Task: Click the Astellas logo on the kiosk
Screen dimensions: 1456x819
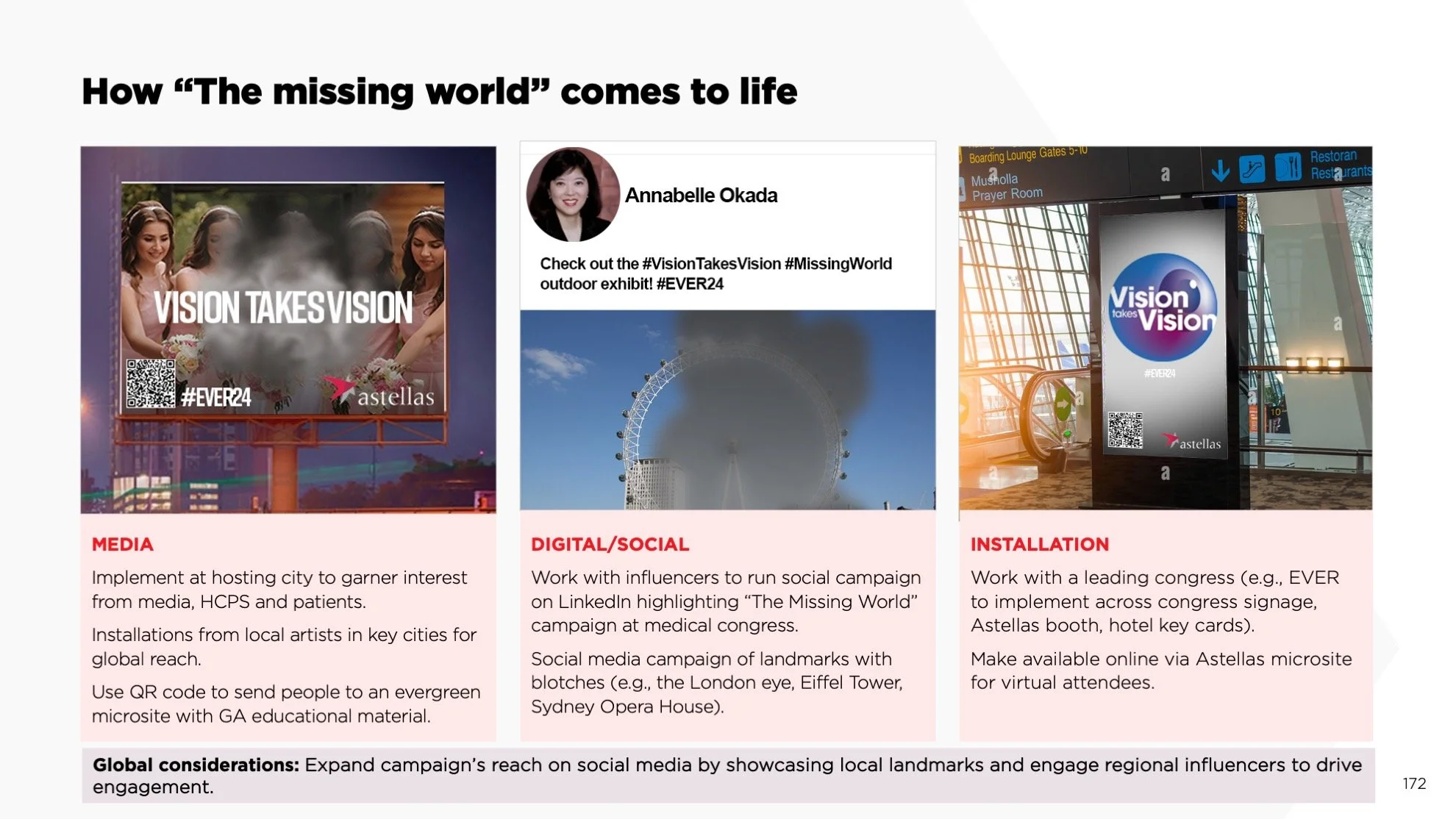Action: tap(1192, 442)
